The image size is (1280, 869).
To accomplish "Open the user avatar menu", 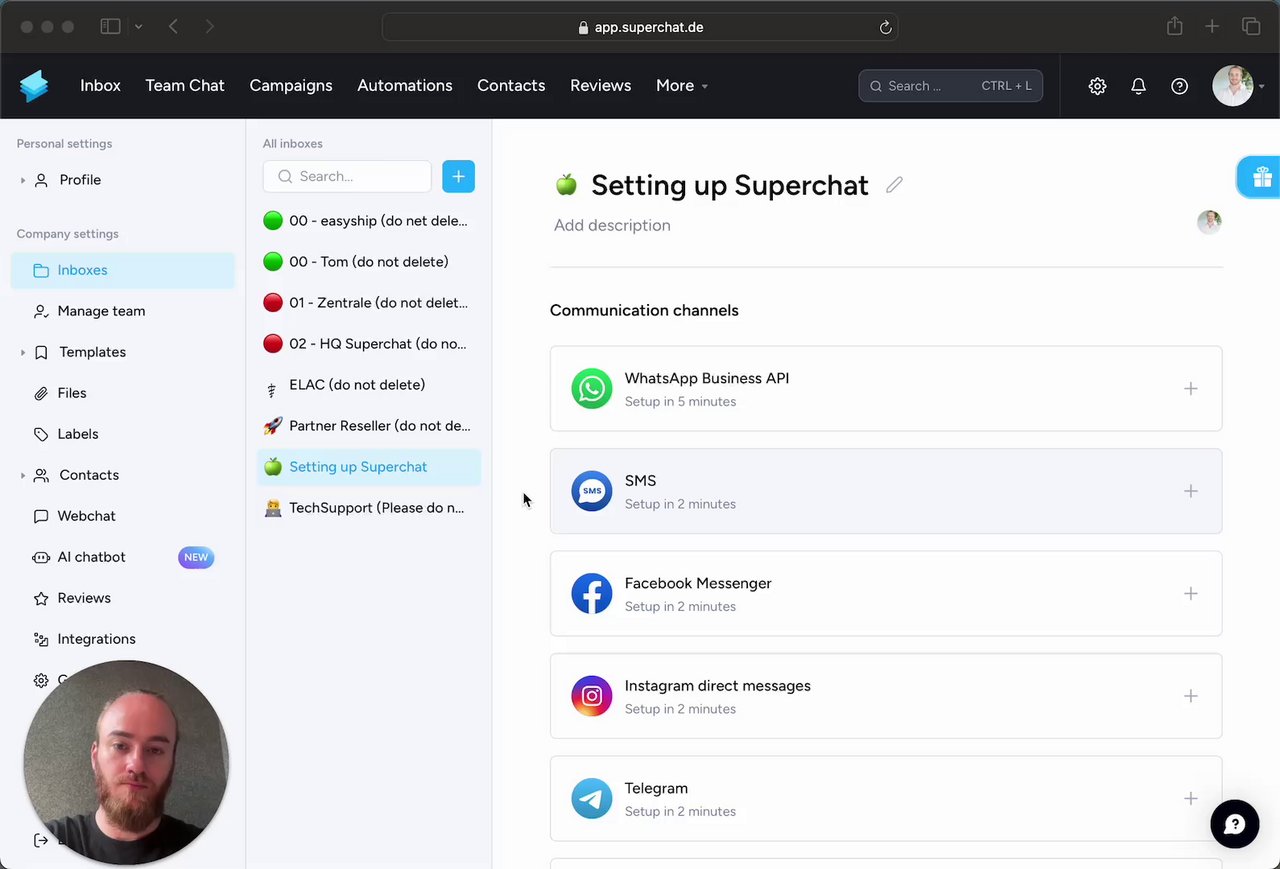I will [1233, 86].
